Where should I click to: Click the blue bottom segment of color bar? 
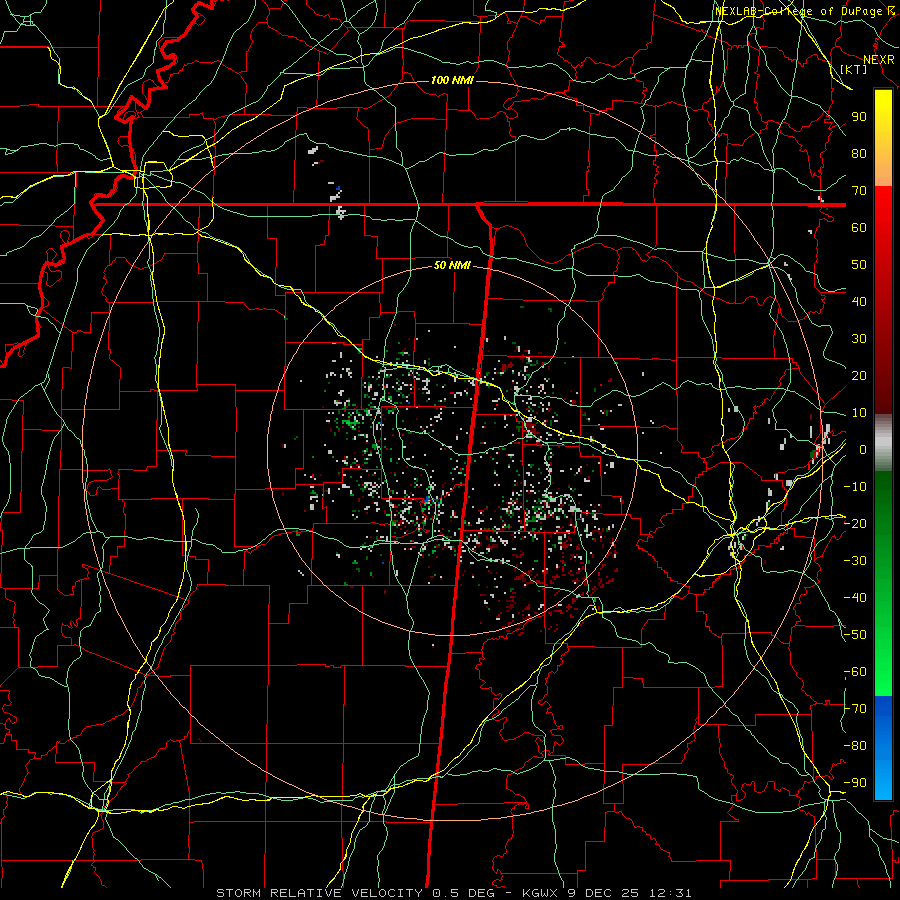tap(883, 748)
